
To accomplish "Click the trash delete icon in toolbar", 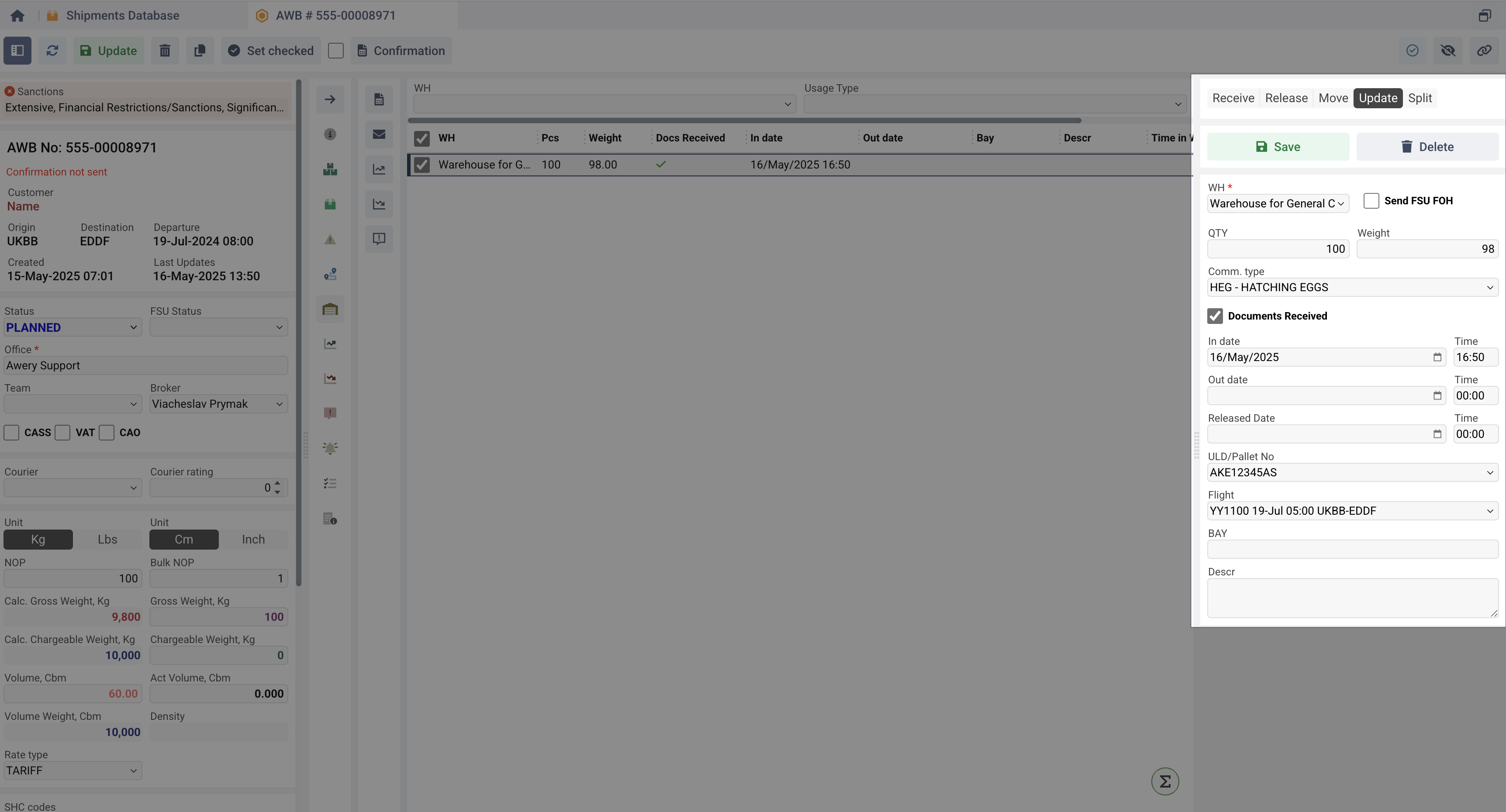I will pyautogui.click(x=165, y=51).
